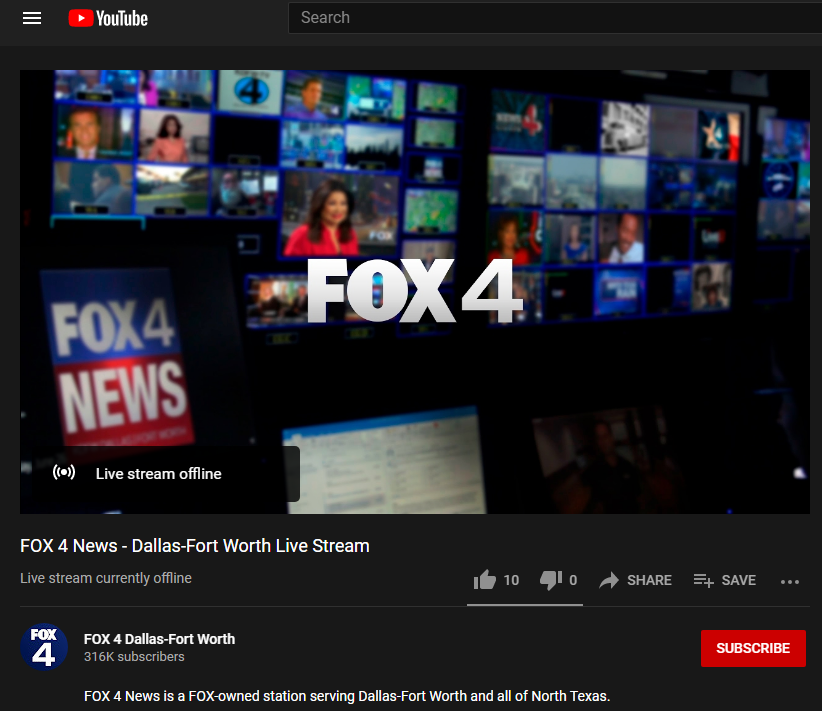Open the hamburger guide menu

(x=32, y=18)
